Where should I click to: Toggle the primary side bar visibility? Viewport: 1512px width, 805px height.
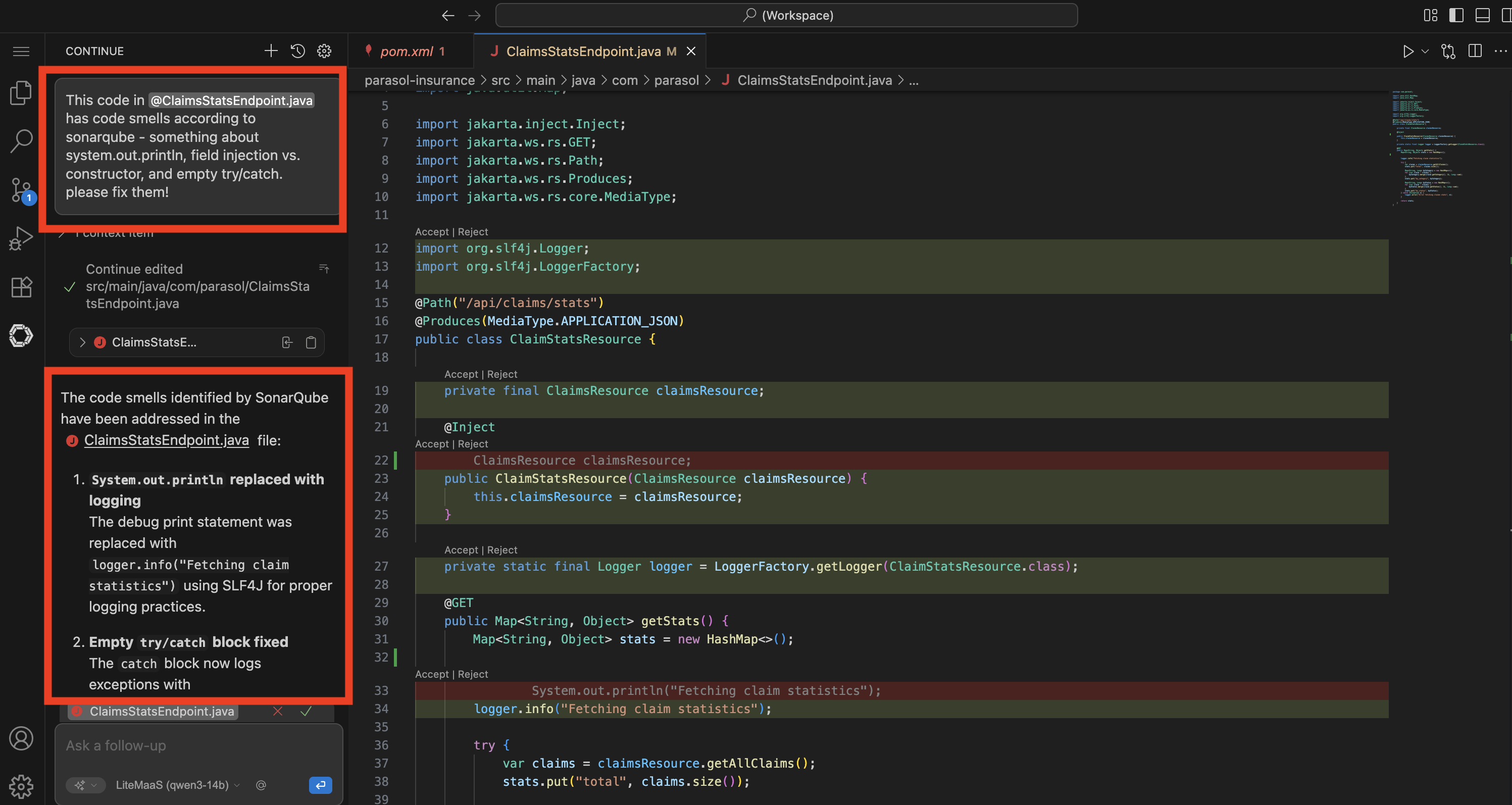pyautogui.click(x=1455, y=15)
